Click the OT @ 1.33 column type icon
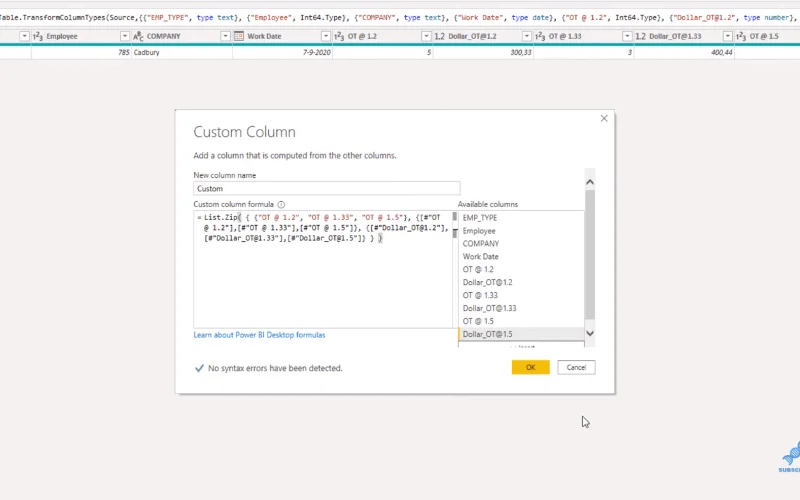 click(x=540, y=36)
